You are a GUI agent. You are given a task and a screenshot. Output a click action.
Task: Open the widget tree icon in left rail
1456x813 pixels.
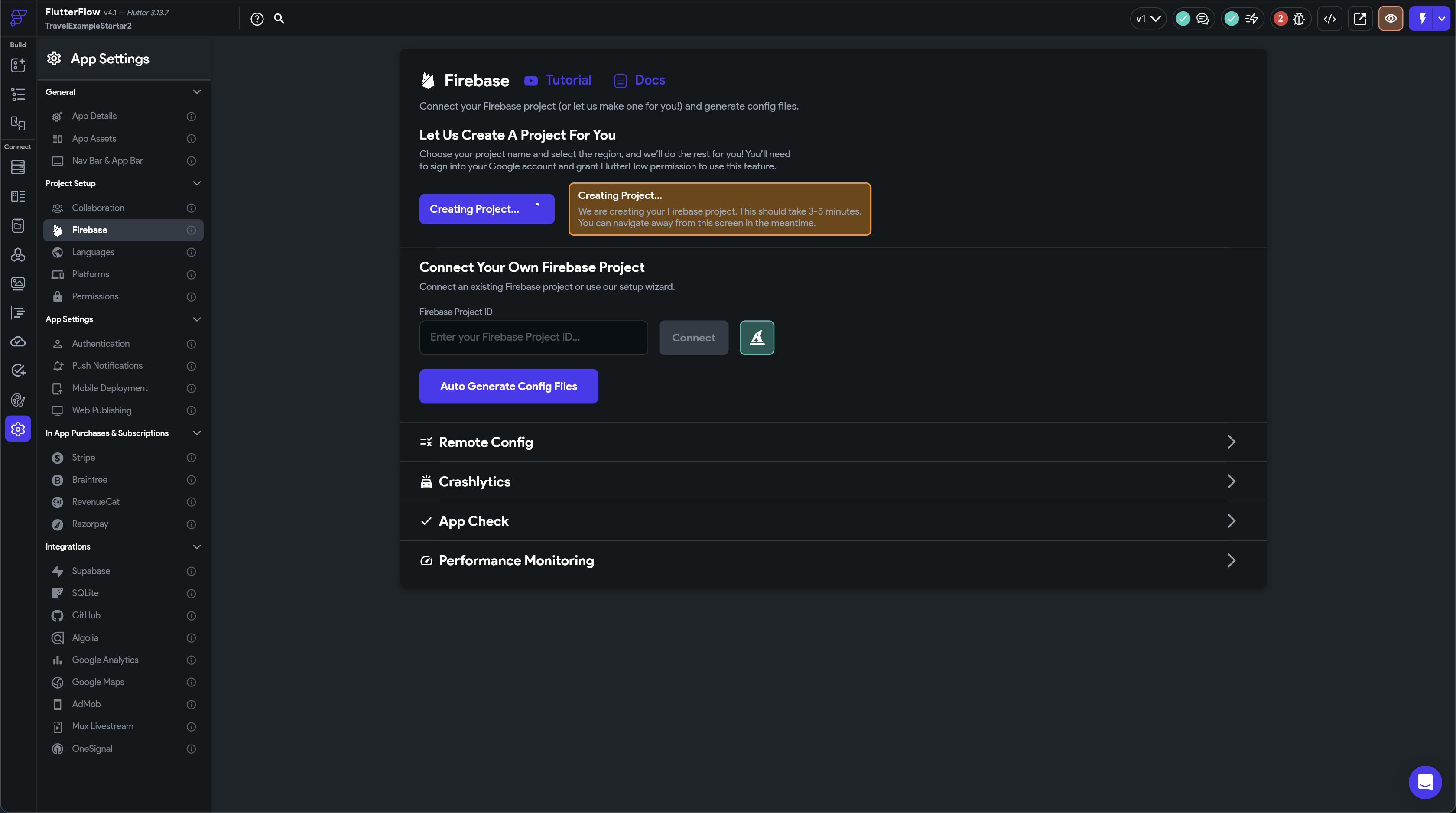pyautogui.click(x=17, y=94)
